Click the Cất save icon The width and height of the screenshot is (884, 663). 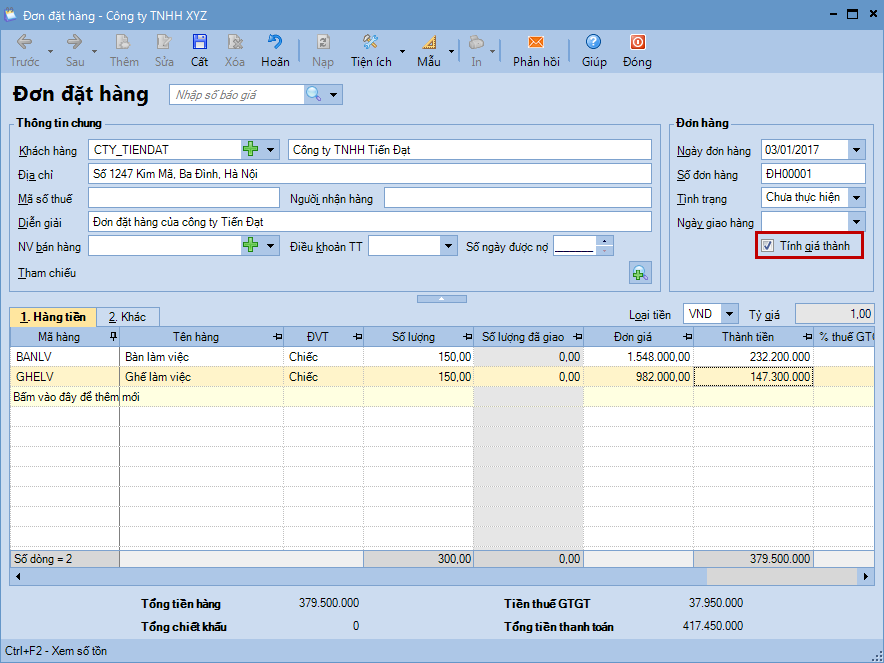pos(200,43)
